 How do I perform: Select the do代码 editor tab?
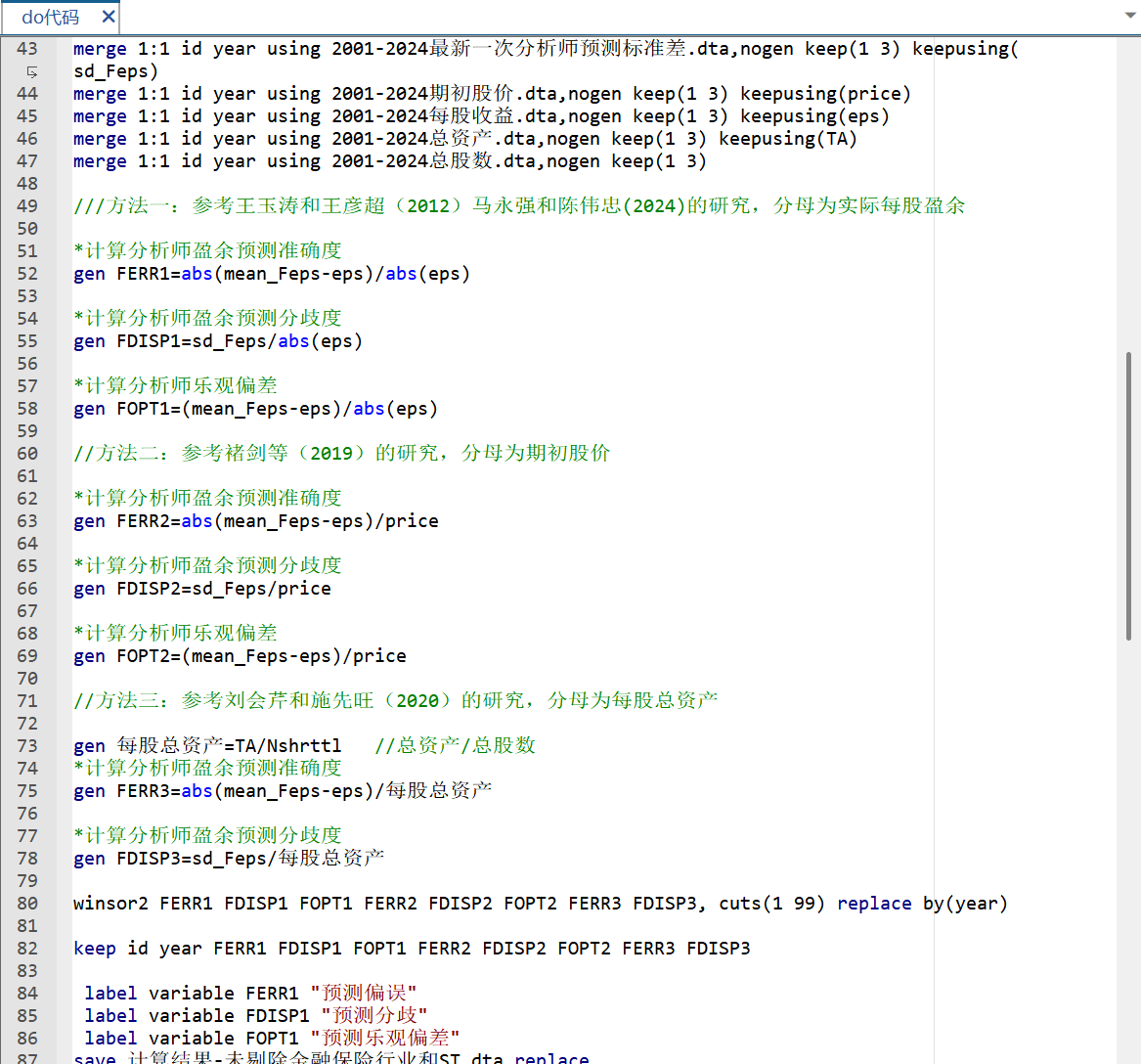pyautogui.click(x=51, y=17)
